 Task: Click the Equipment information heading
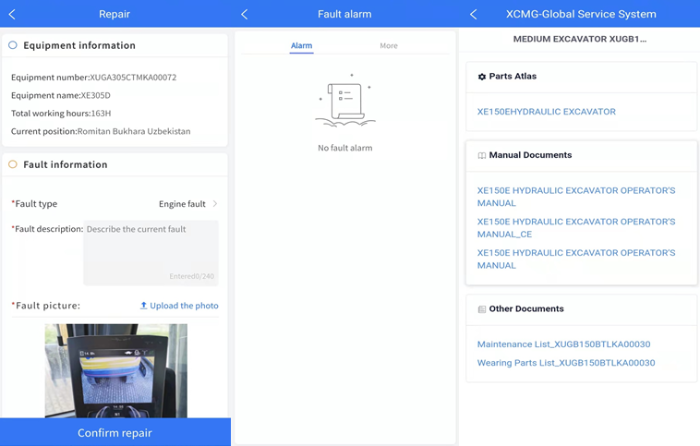(x=79, y=46)
